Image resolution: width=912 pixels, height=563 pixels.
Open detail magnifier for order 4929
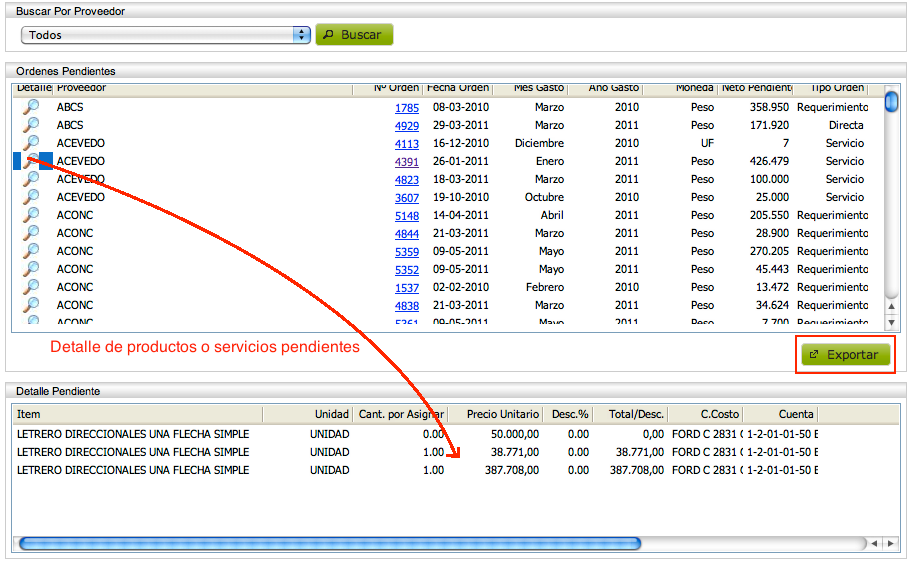click(x=31, y=124)
